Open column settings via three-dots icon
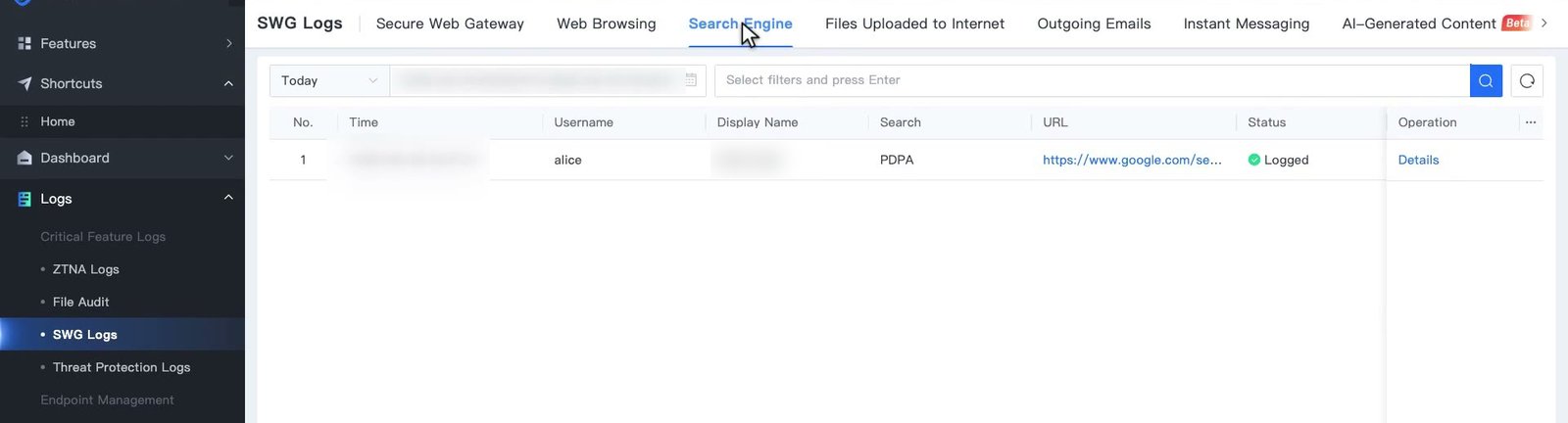 [1531, 122]
